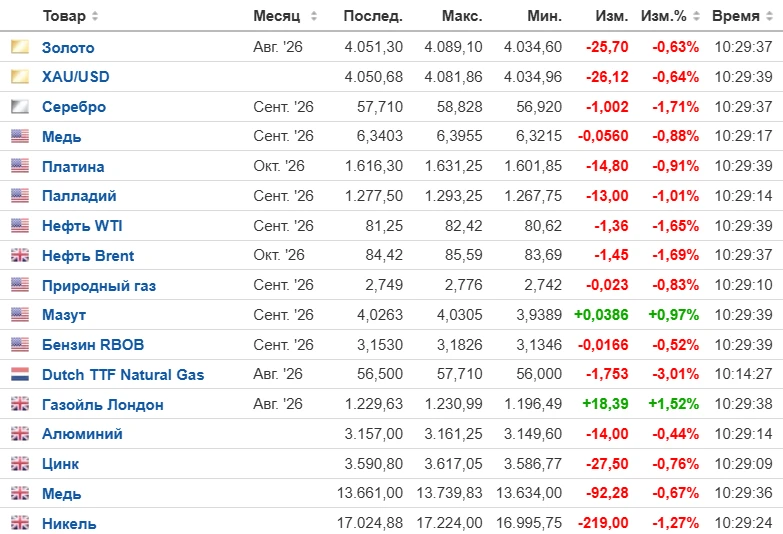The height and width of the screenshot is (534, 783).
Task: Click the gold icon beside XAU/USD
Action: click(x=20, y=76)
